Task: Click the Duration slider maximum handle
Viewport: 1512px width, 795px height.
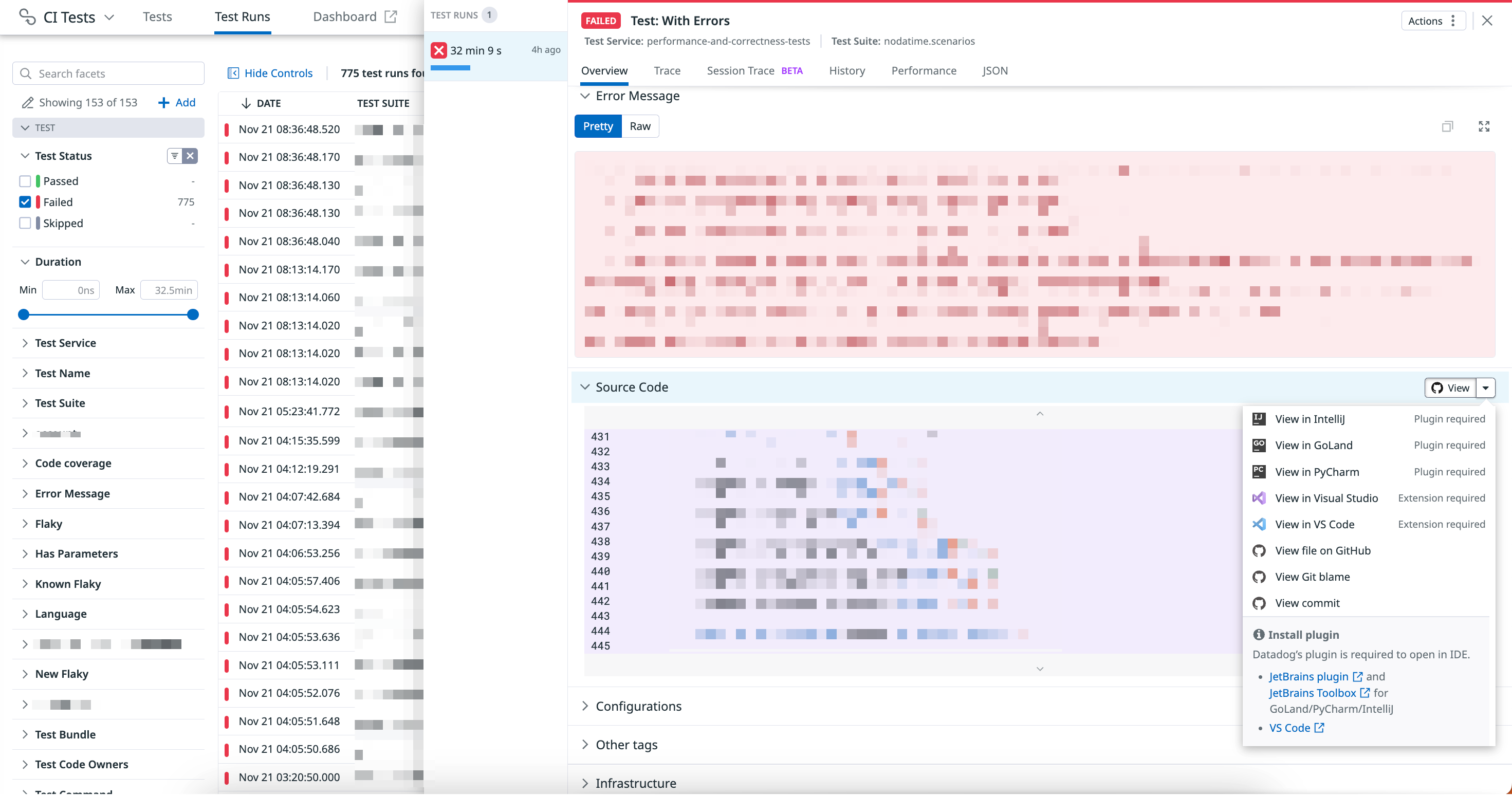Action: pyautogui.click(x=193, y=315)
